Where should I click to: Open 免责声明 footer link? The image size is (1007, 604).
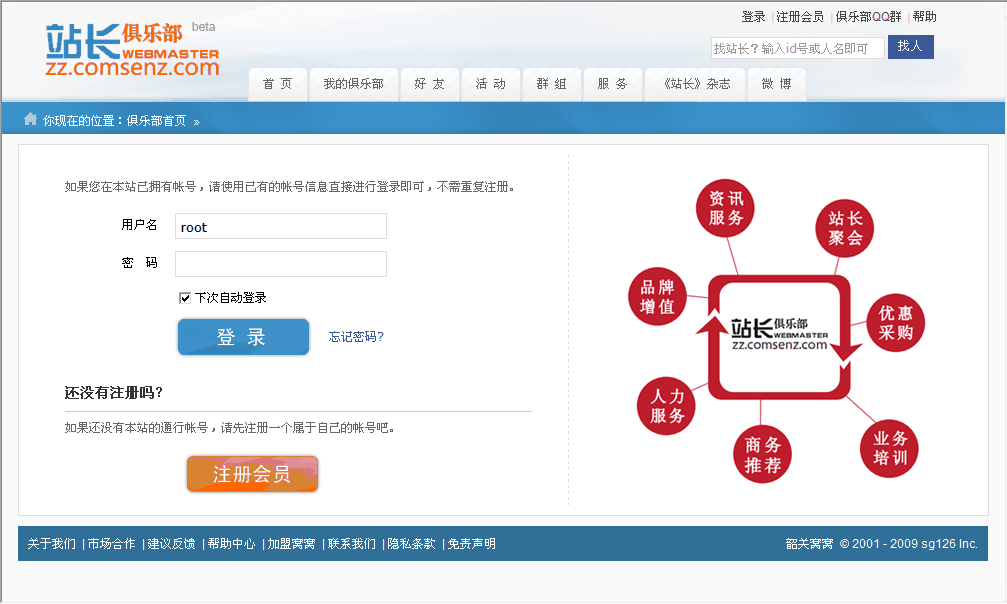point(471,544)
